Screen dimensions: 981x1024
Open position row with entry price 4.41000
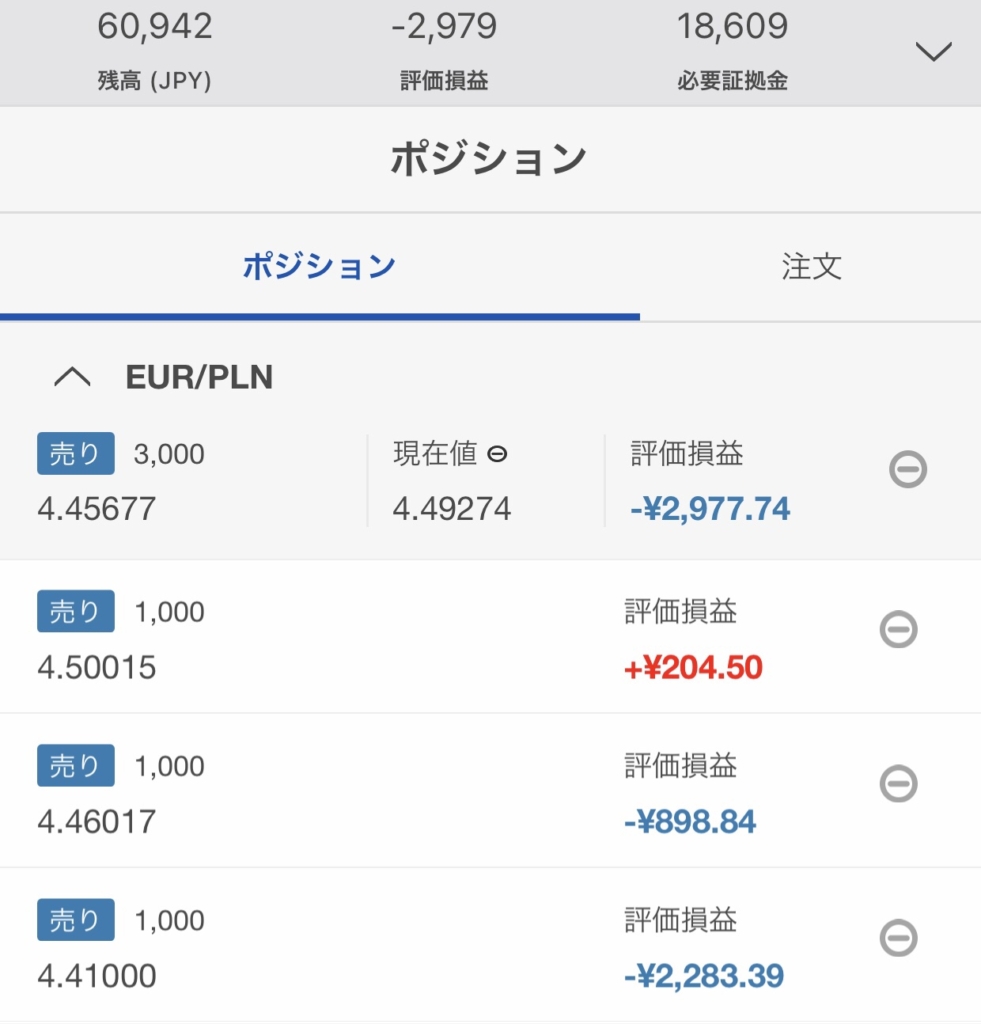pos(490,945)
